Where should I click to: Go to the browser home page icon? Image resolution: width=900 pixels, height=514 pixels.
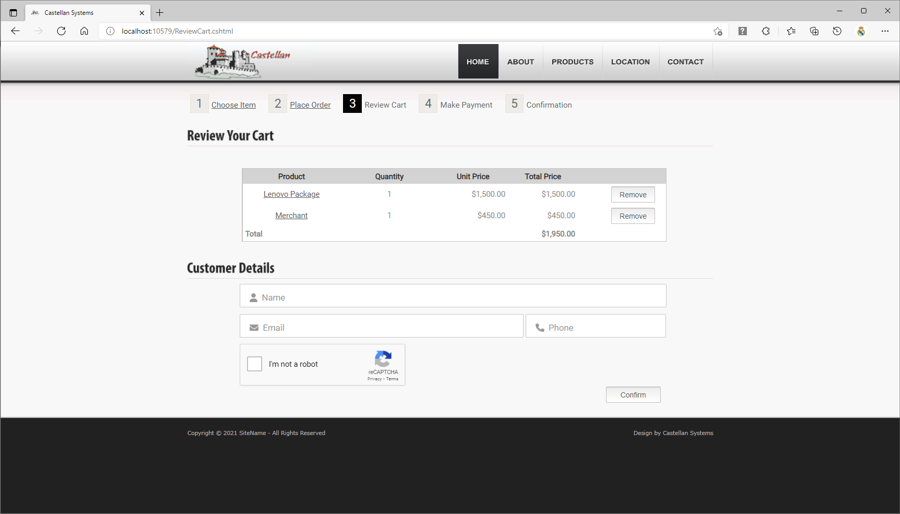coord(84,31)
